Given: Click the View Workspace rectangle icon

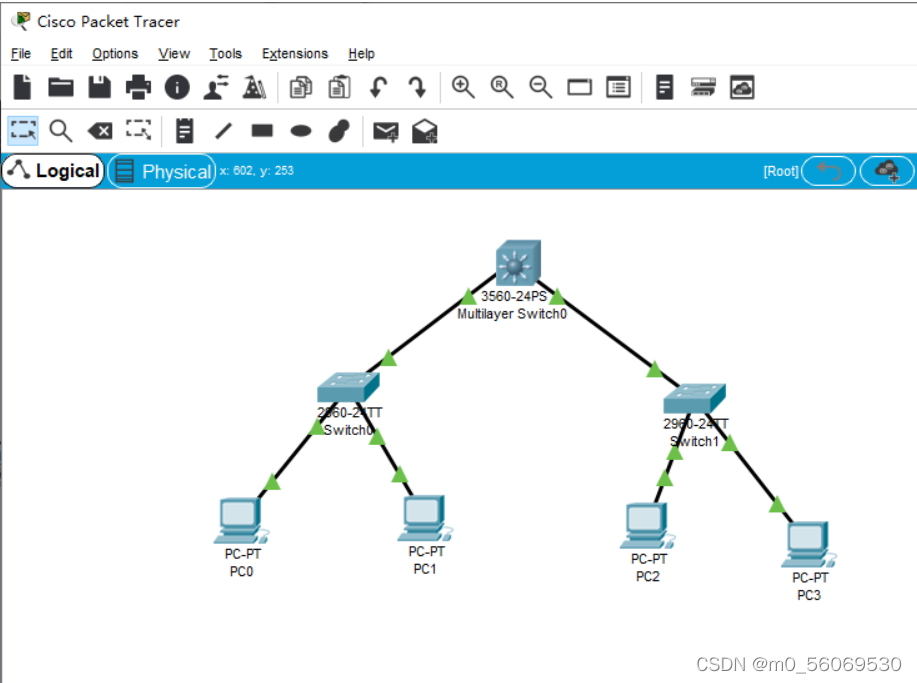Looking at the screenshot, I should 580,88.
